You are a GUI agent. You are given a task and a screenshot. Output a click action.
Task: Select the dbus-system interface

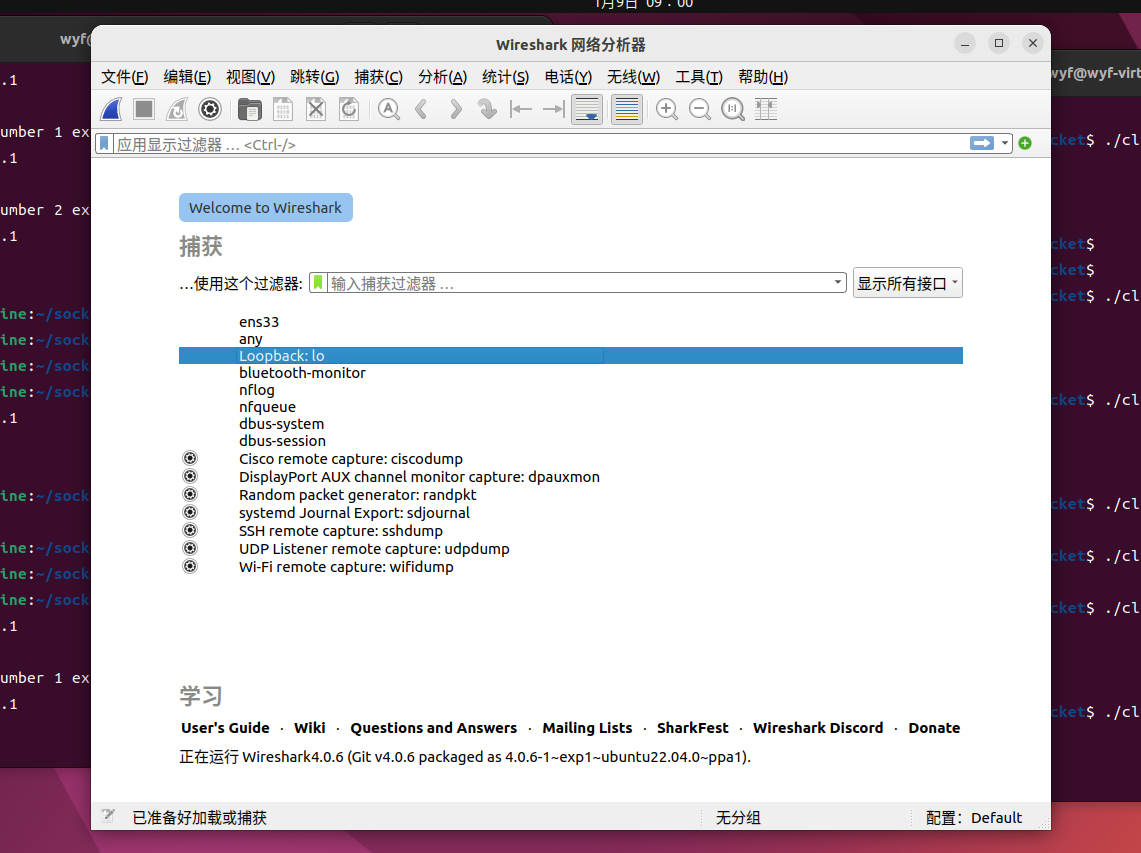[570, 424]
